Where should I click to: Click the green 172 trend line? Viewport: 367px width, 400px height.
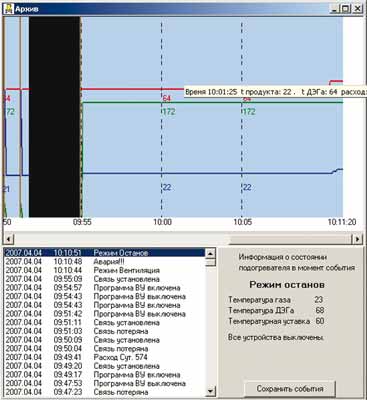tap(212, 102)
